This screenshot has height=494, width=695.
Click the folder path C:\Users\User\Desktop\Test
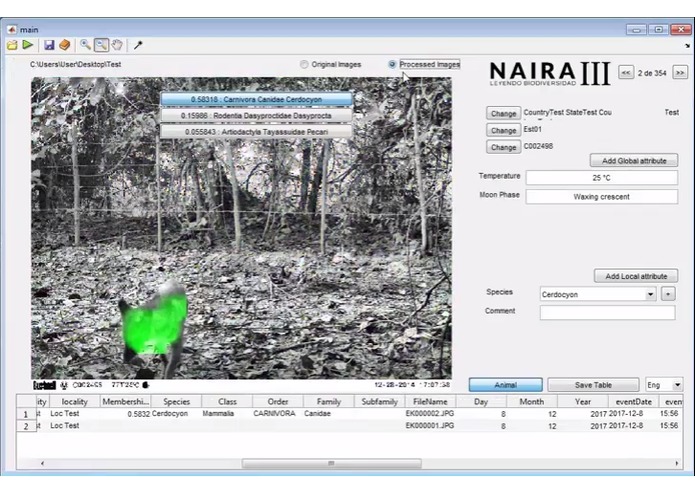pos(75,64)
